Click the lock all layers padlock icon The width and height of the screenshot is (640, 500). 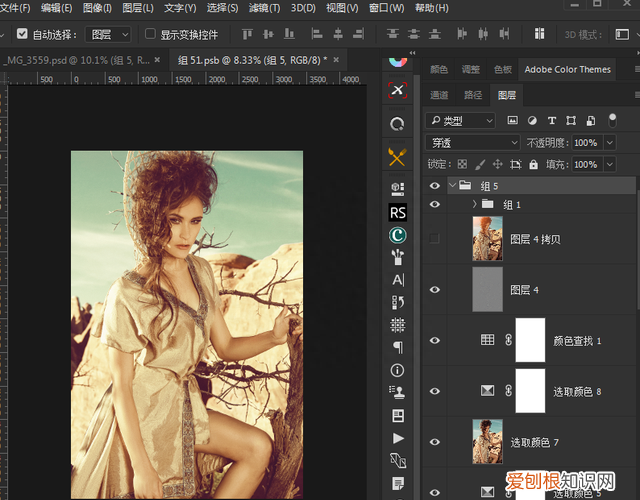tap(534, 165)
